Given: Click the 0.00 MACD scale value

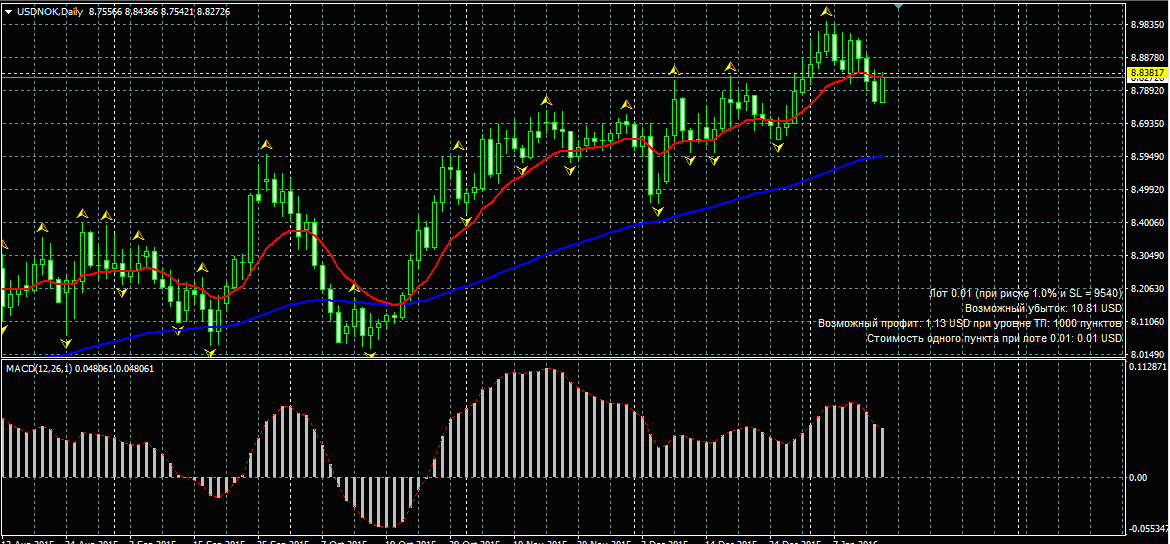Looking at the screenshot, I should (x=1138, y=477).
